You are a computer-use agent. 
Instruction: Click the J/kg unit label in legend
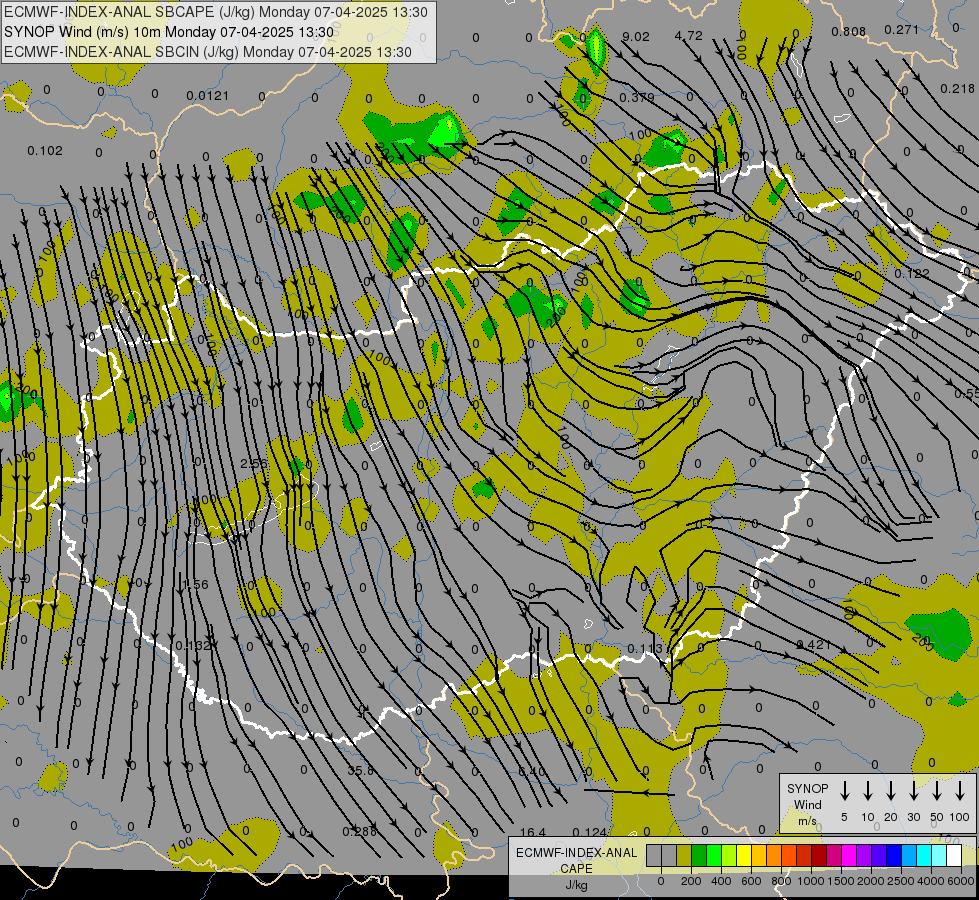576,885
